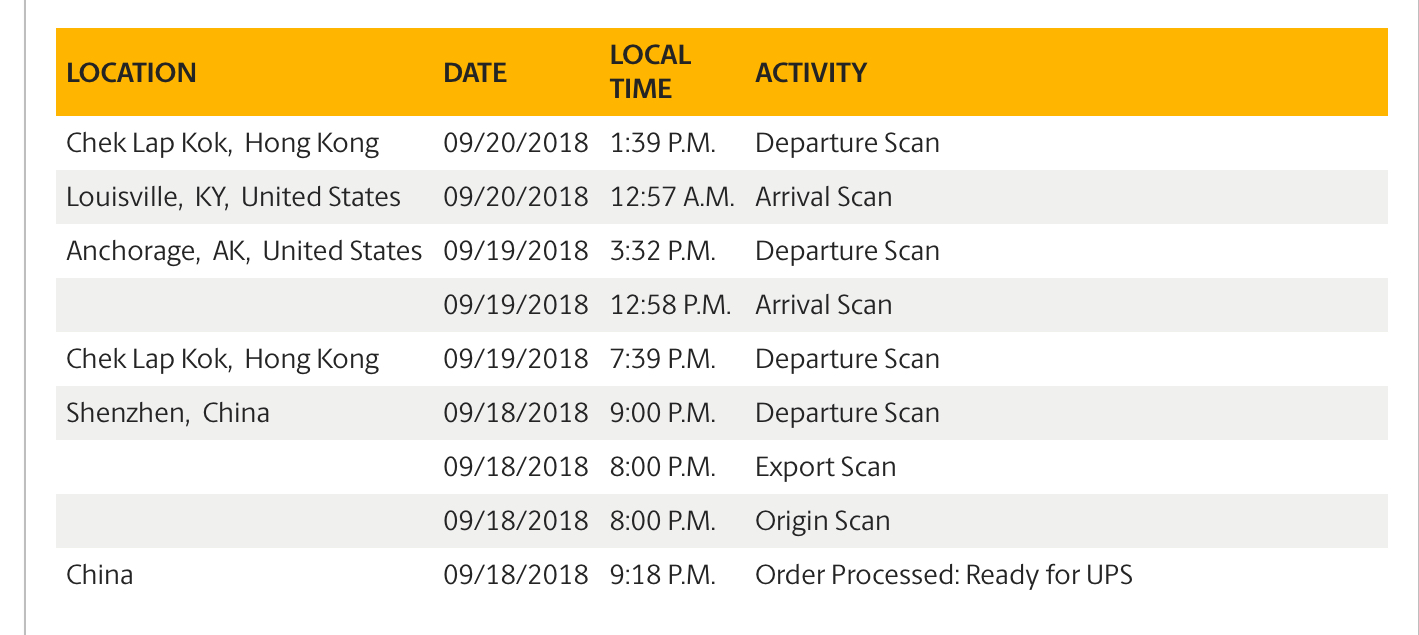
Task: Click the 8:00 P.M. Export Scan time
Action: point(662,467)
